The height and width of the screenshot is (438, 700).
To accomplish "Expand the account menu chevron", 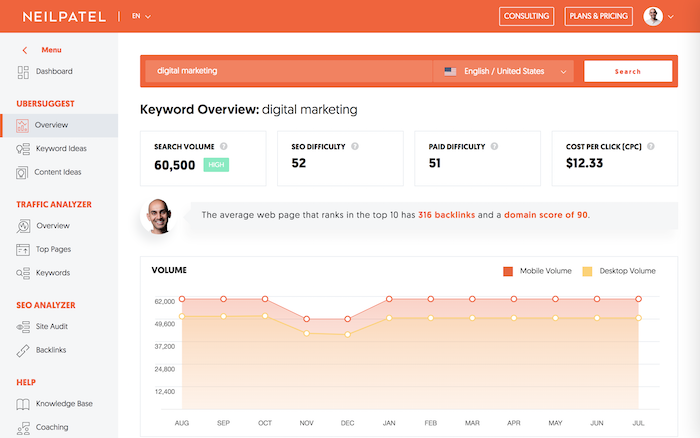I will (671, 17).
